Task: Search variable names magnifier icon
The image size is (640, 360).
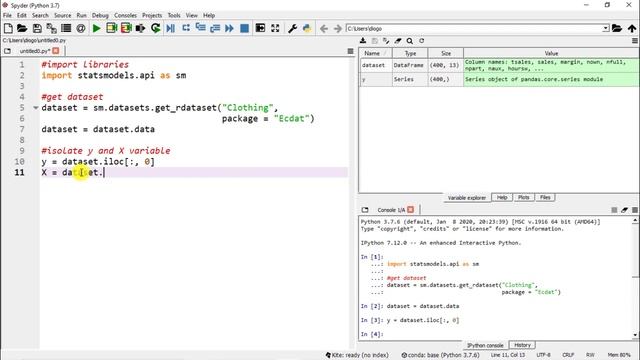Action: coord(410,41)
